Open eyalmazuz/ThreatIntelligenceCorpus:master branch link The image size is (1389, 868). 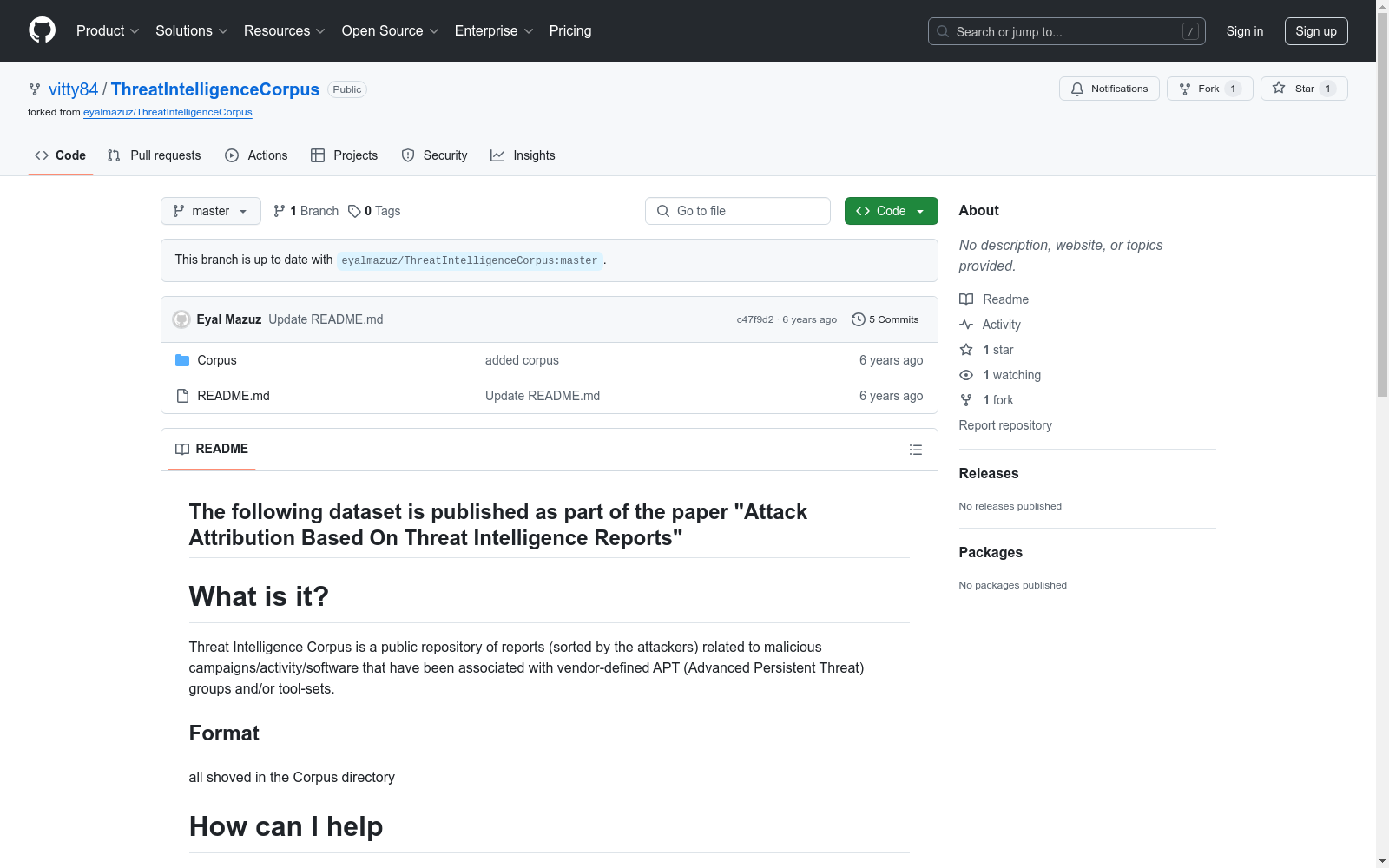pyautogui.click(x=470, y=260)
